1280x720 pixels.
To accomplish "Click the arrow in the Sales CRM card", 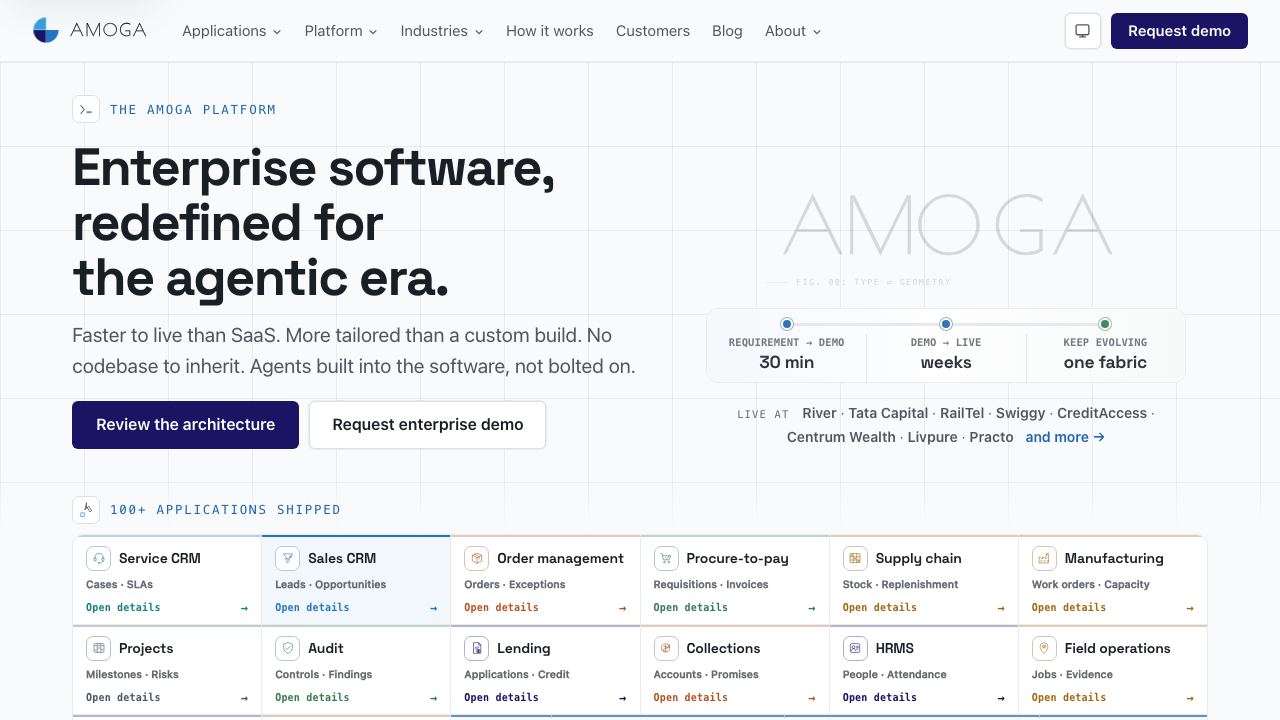I will click(x=433, y=608).
